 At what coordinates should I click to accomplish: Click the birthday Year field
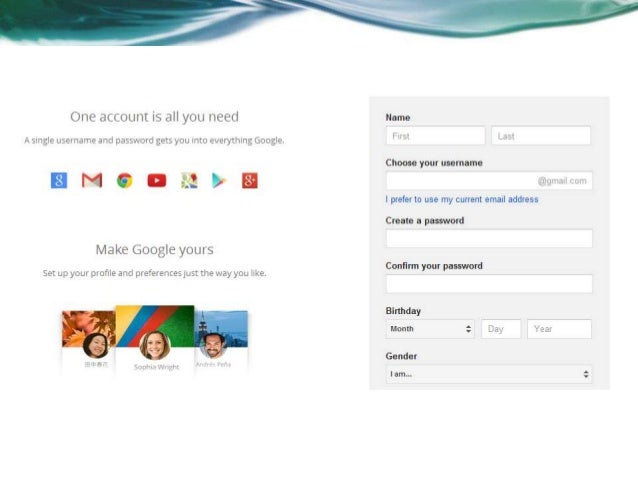coord(559,329)
